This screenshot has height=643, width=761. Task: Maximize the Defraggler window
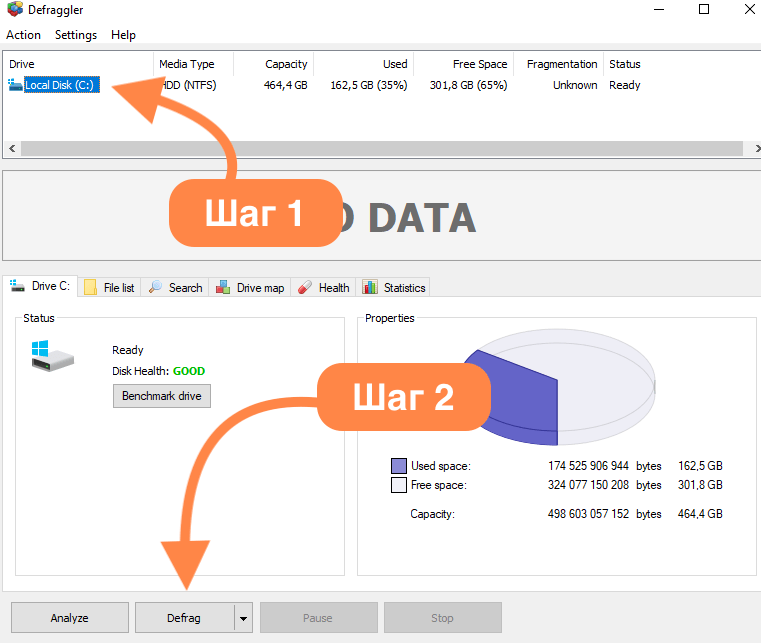(704, 9)
